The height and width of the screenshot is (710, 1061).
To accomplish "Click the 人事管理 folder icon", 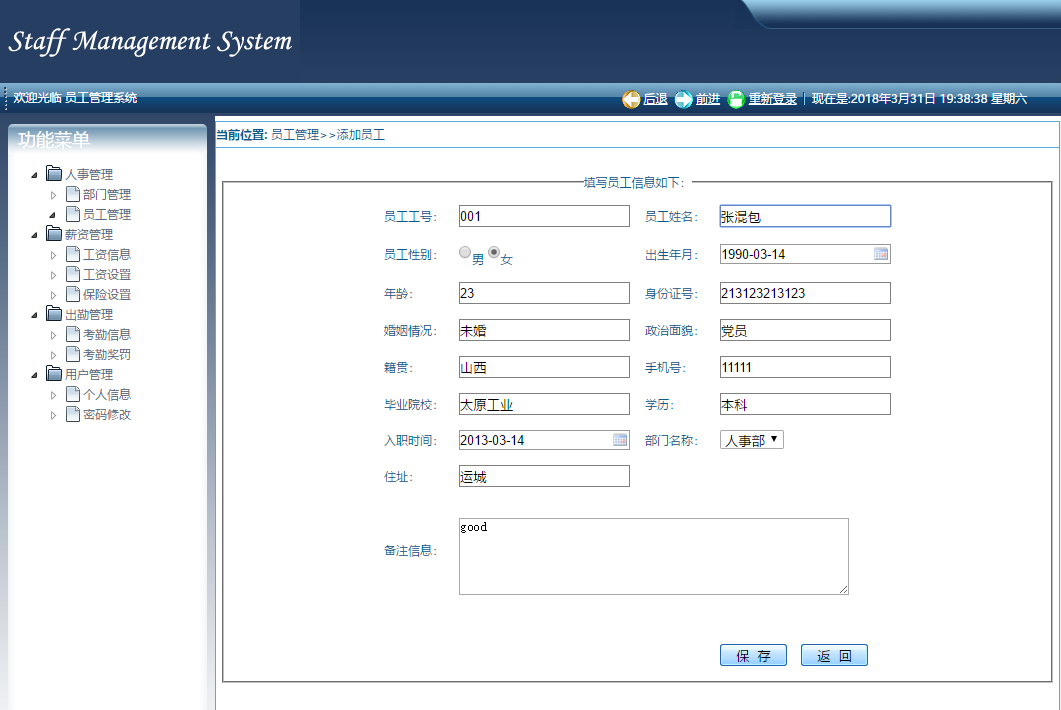I will click(54, 174).
